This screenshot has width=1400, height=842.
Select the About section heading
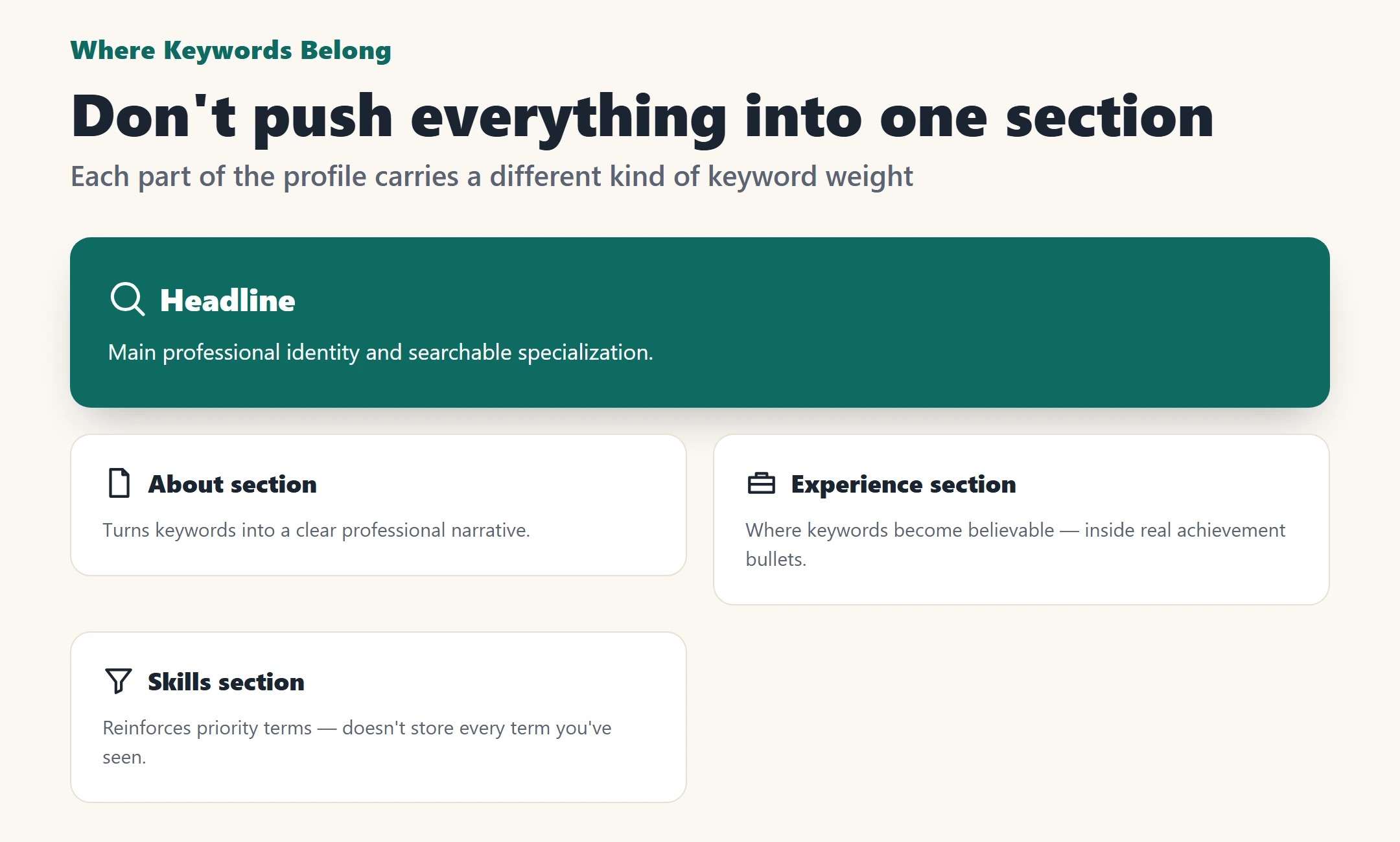tap(232, 484)
